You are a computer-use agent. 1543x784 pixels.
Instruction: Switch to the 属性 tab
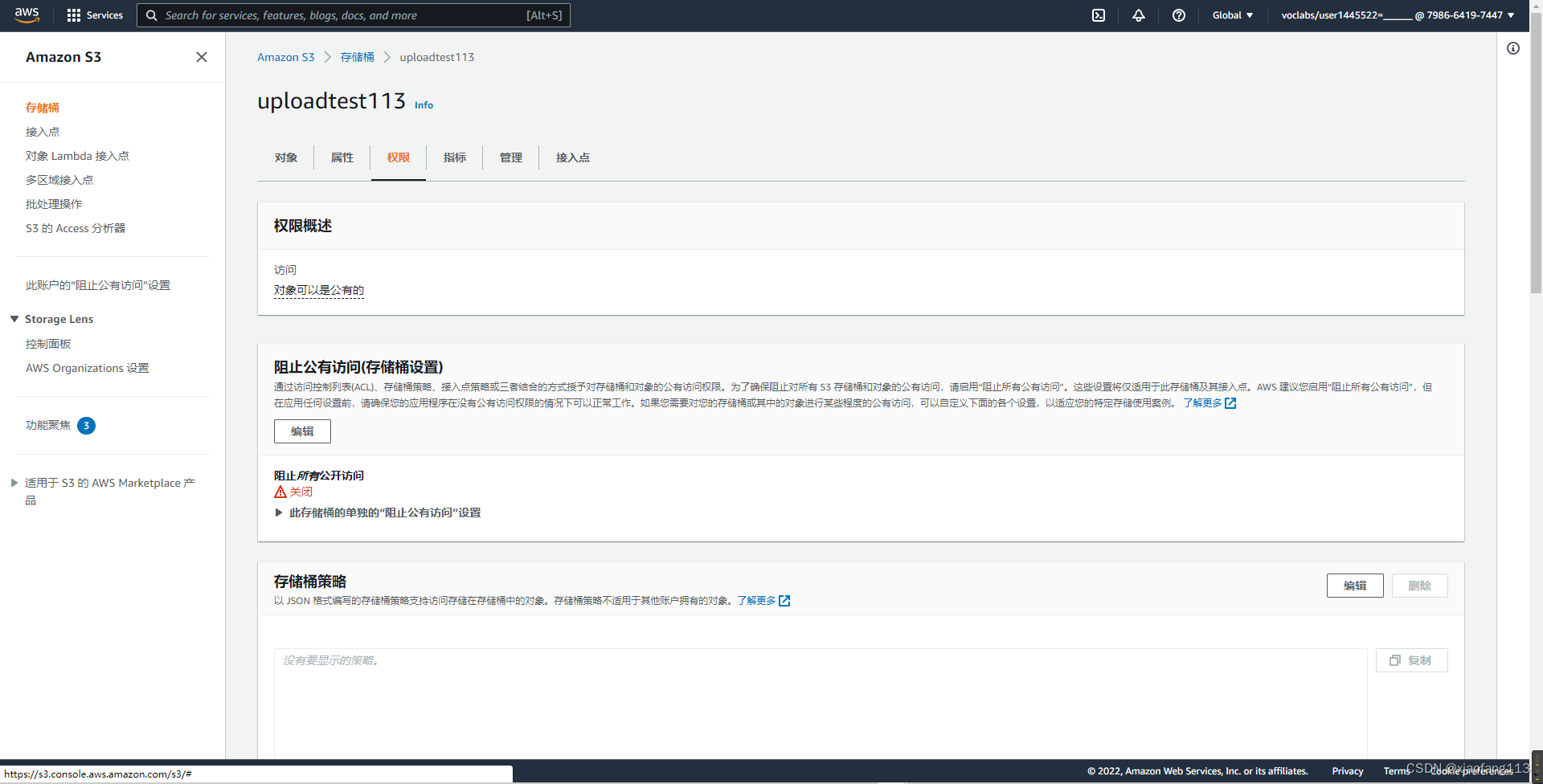click(x=342, y=157)
